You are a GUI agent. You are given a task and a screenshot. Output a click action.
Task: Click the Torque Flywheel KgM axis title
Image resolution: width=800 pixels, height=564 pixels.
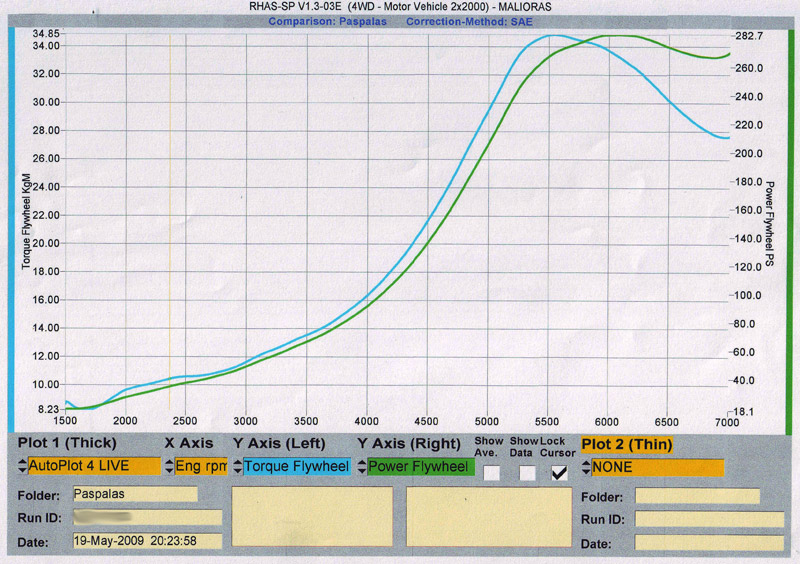(26, 222)
